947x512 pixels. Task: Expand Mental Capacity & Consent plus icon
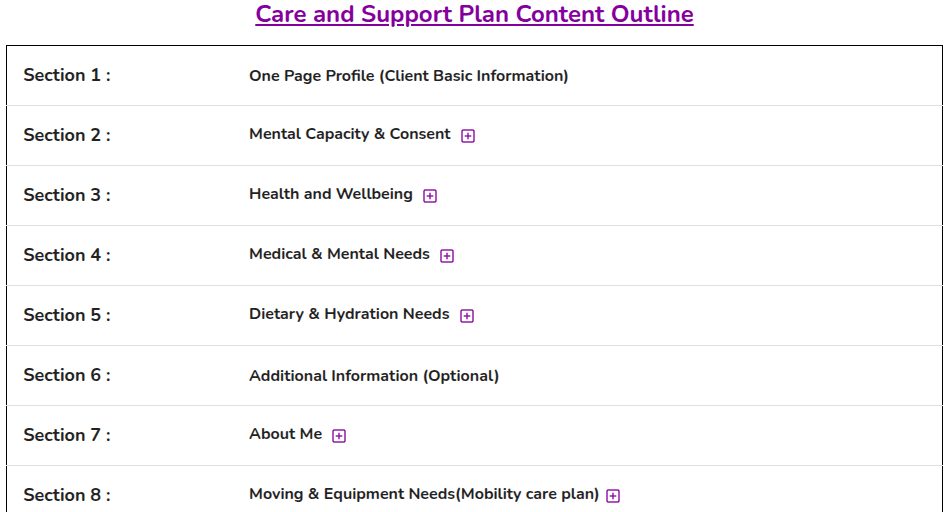click(x=468, y=136)
